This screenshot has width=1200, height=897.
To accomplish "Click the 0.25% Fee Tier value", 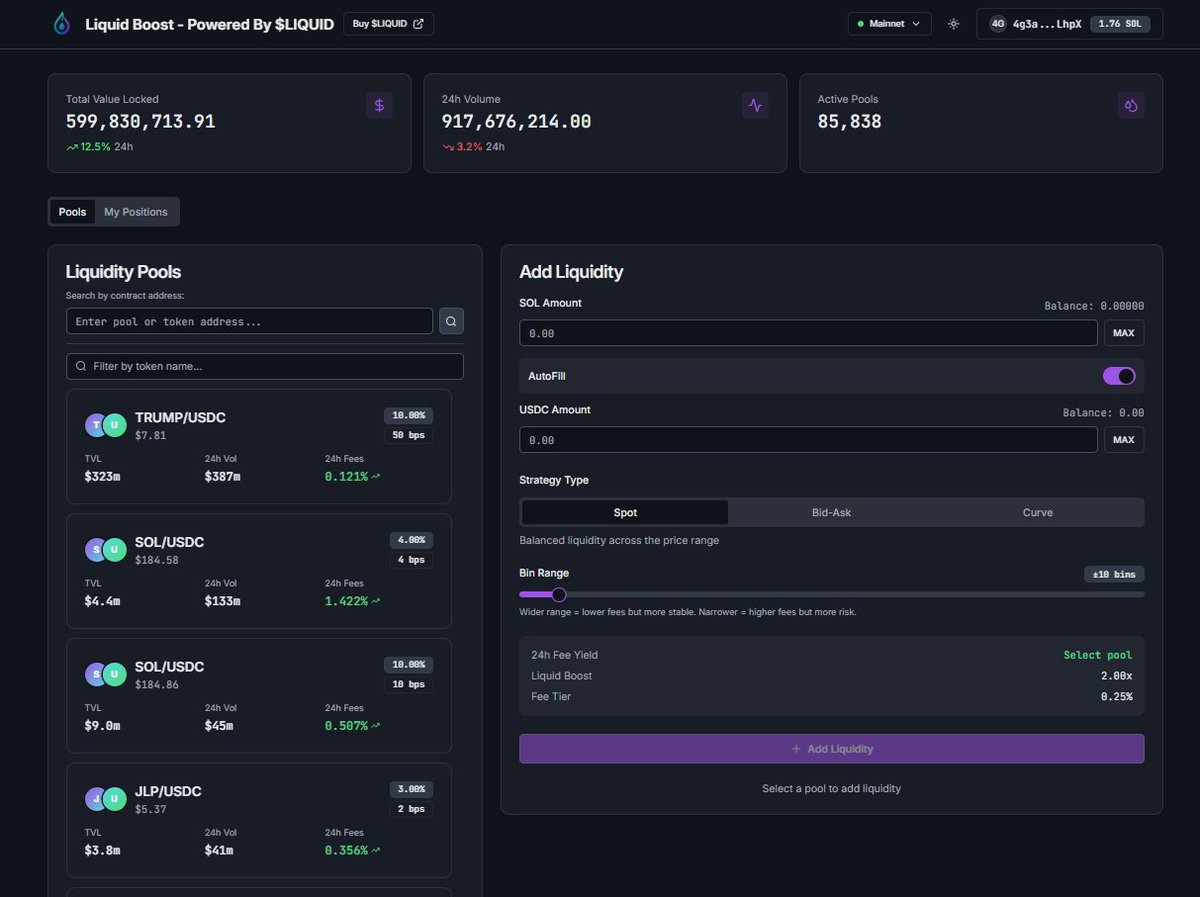I will coord(1117,696).
